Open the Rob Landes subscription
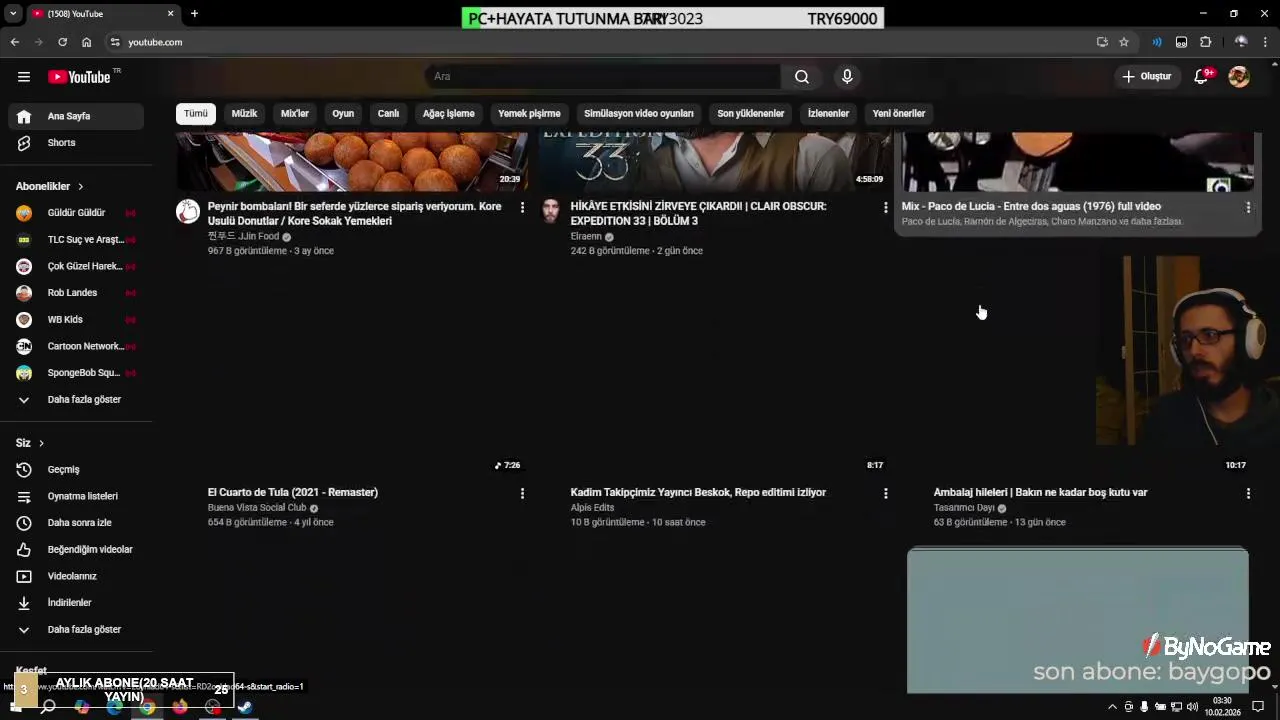 coord(76,293)
